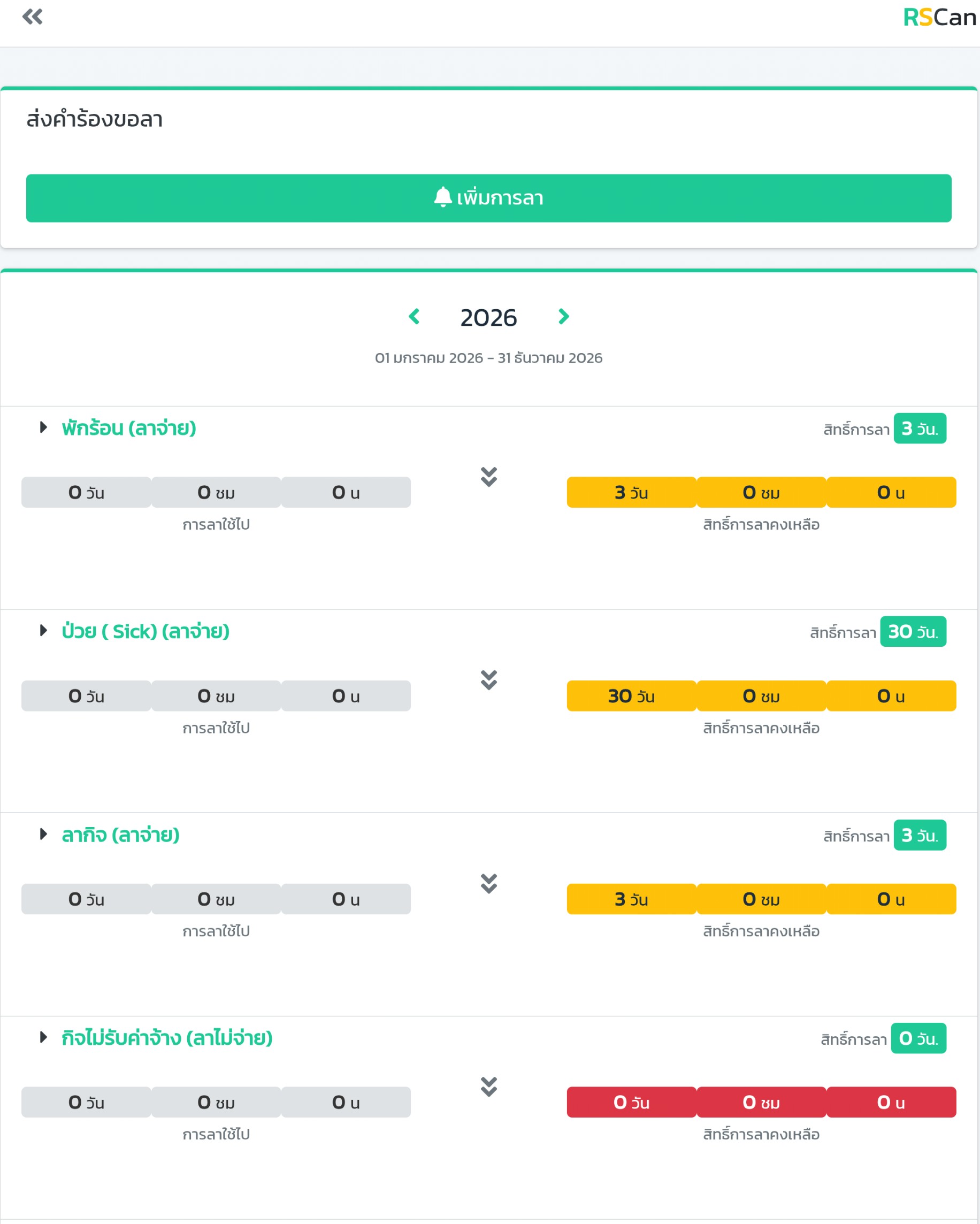Go to previous year arrow
Screen dimensions: 980x1224
coord(415,316)
